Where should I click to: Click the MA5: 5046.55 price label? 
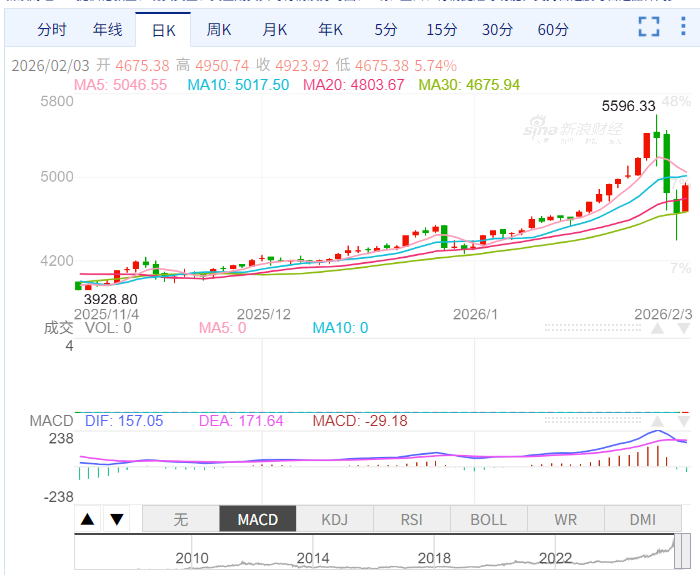point(121,85)
